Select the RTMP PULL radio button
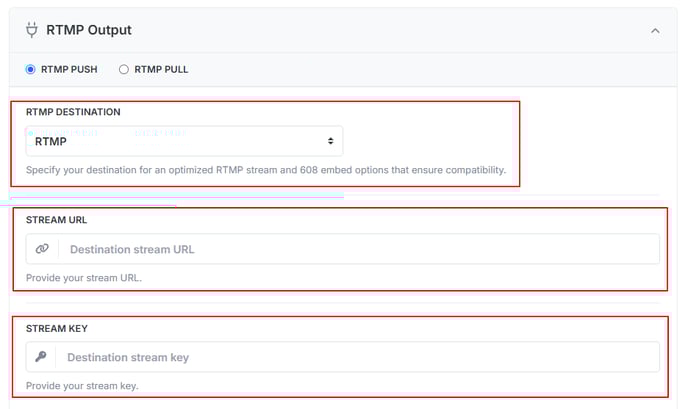The image size is (688, 409). click(124, 69)
